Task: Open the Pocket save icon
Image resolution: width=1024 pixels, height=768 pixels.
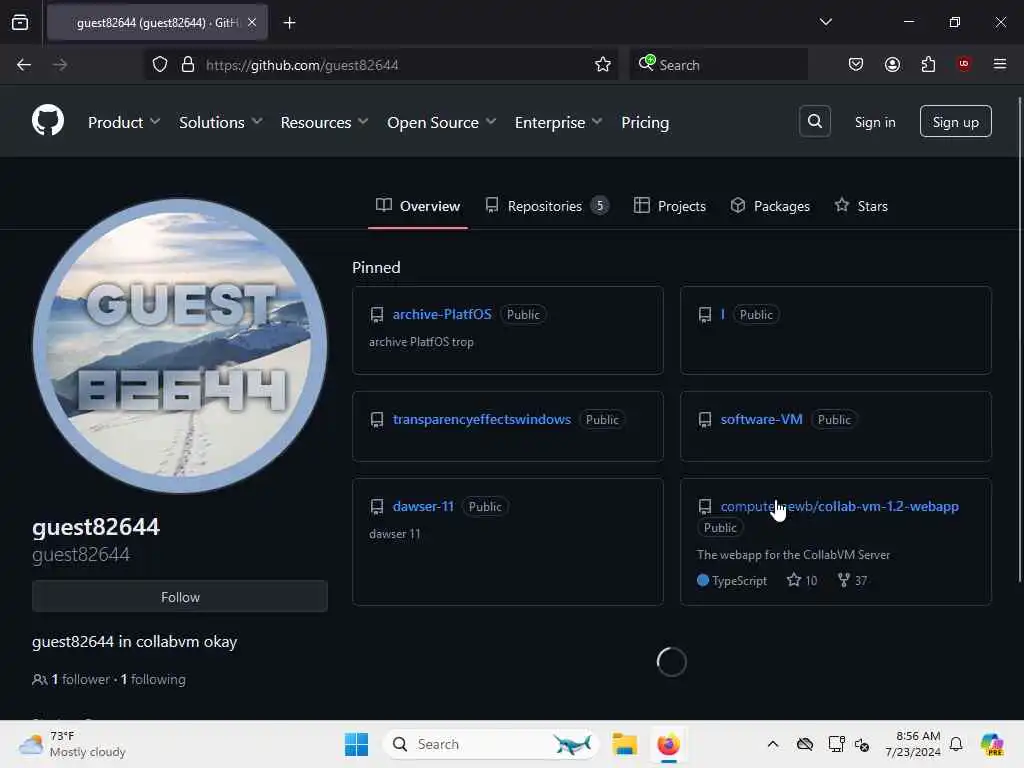Action: [856, 65]
